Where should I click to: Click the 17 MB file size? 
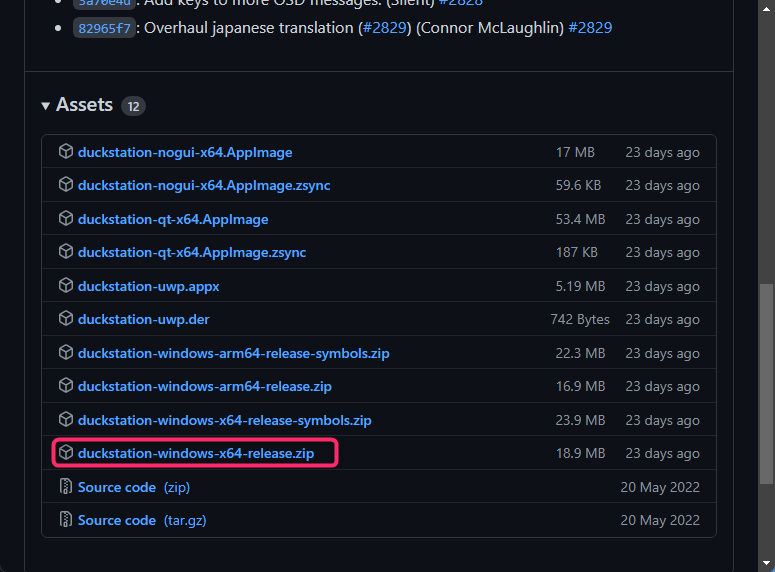click(x=575, y=152)
